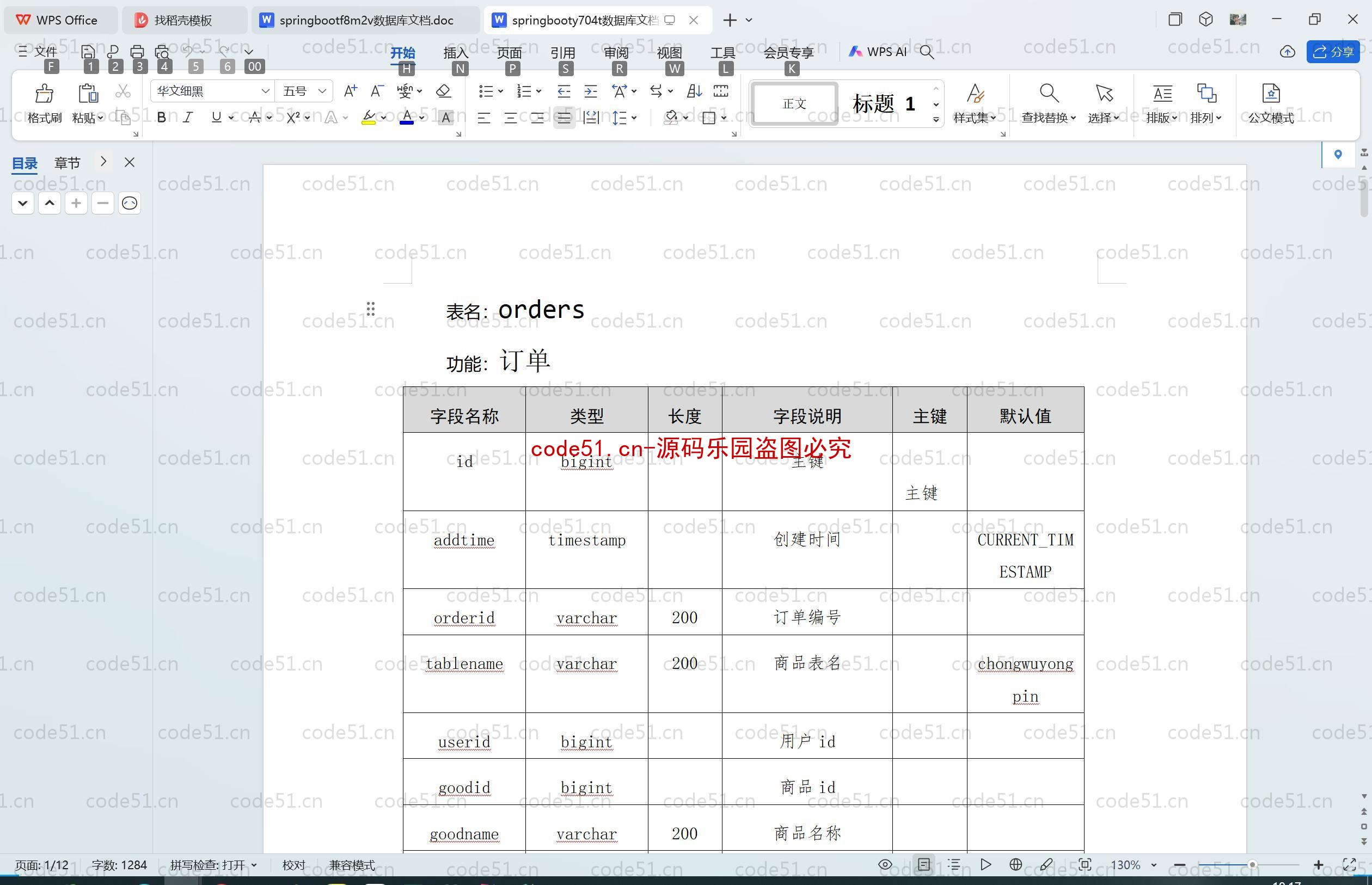This screenshot has height=885, width=1372.
Task: Click the increase indent icon
Action: [x=590, y=91]
